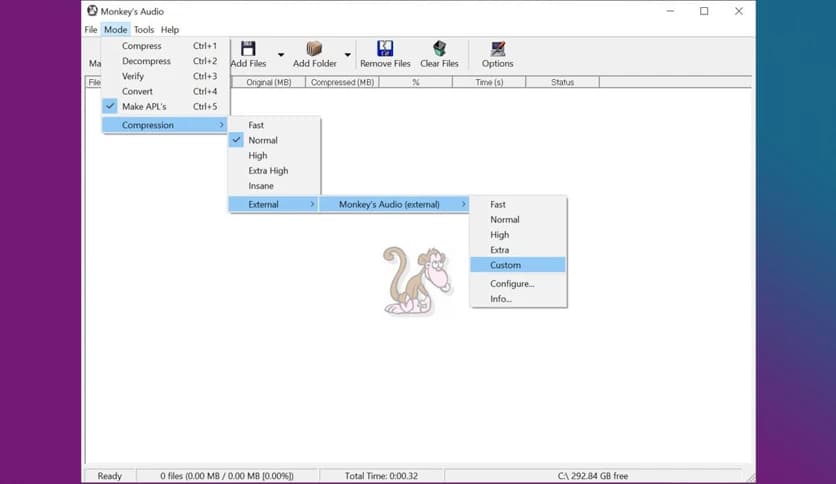Sort by the % column header

pos(416,82)
